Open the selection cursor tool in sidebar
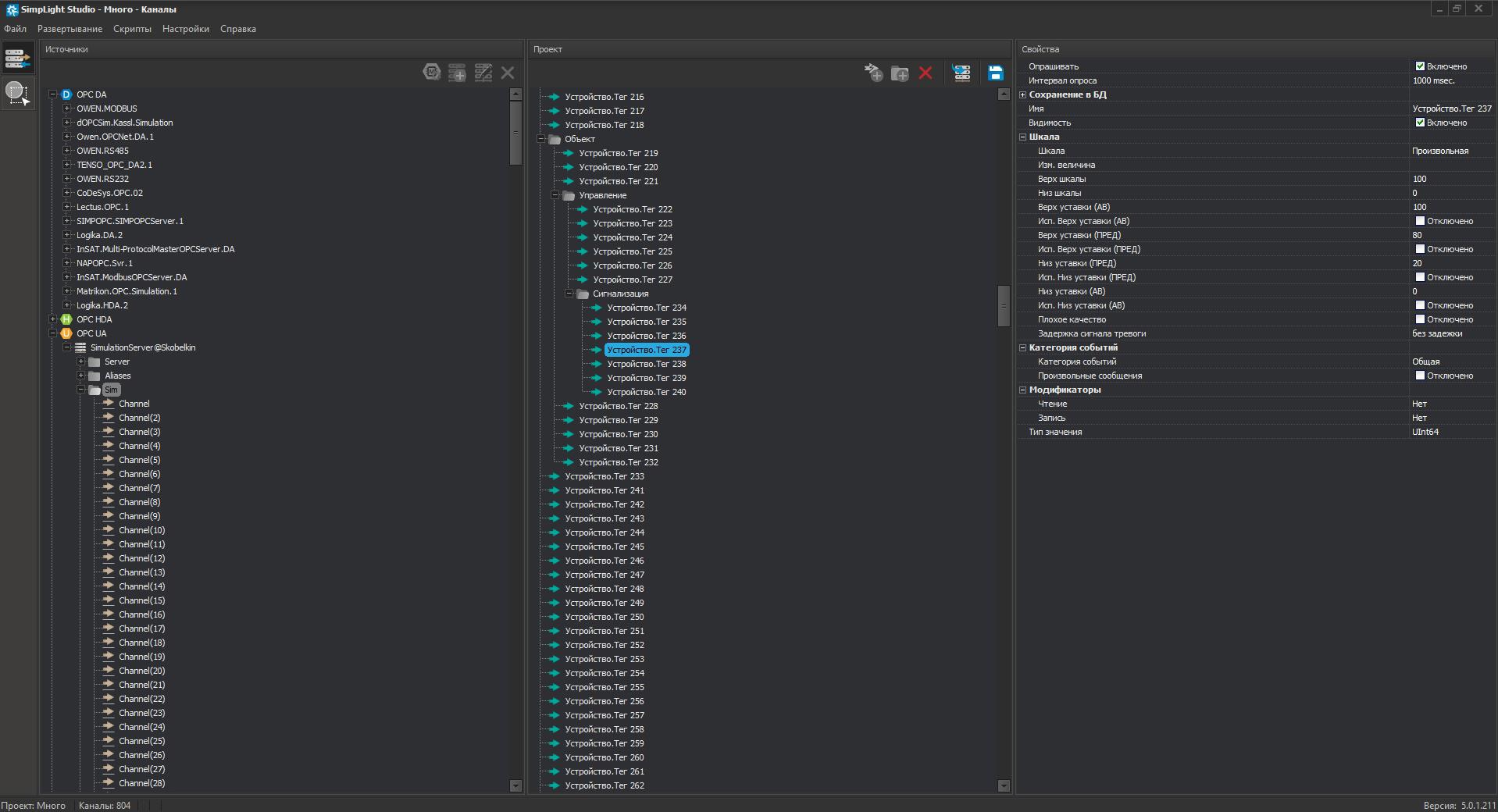 click(17, 93)
